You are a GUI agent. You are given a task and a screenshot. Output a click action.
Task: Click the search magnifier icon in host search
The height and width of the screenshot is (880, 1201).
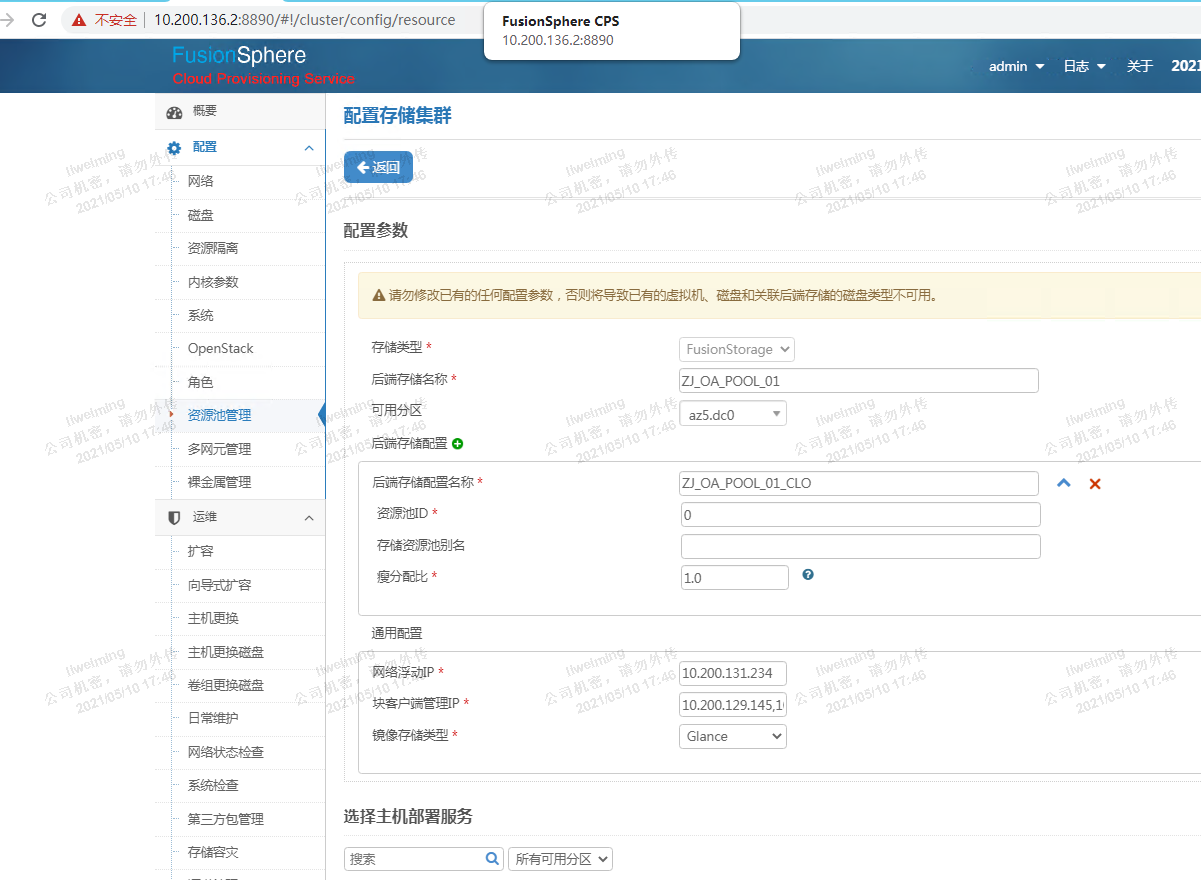pos(492,858)
